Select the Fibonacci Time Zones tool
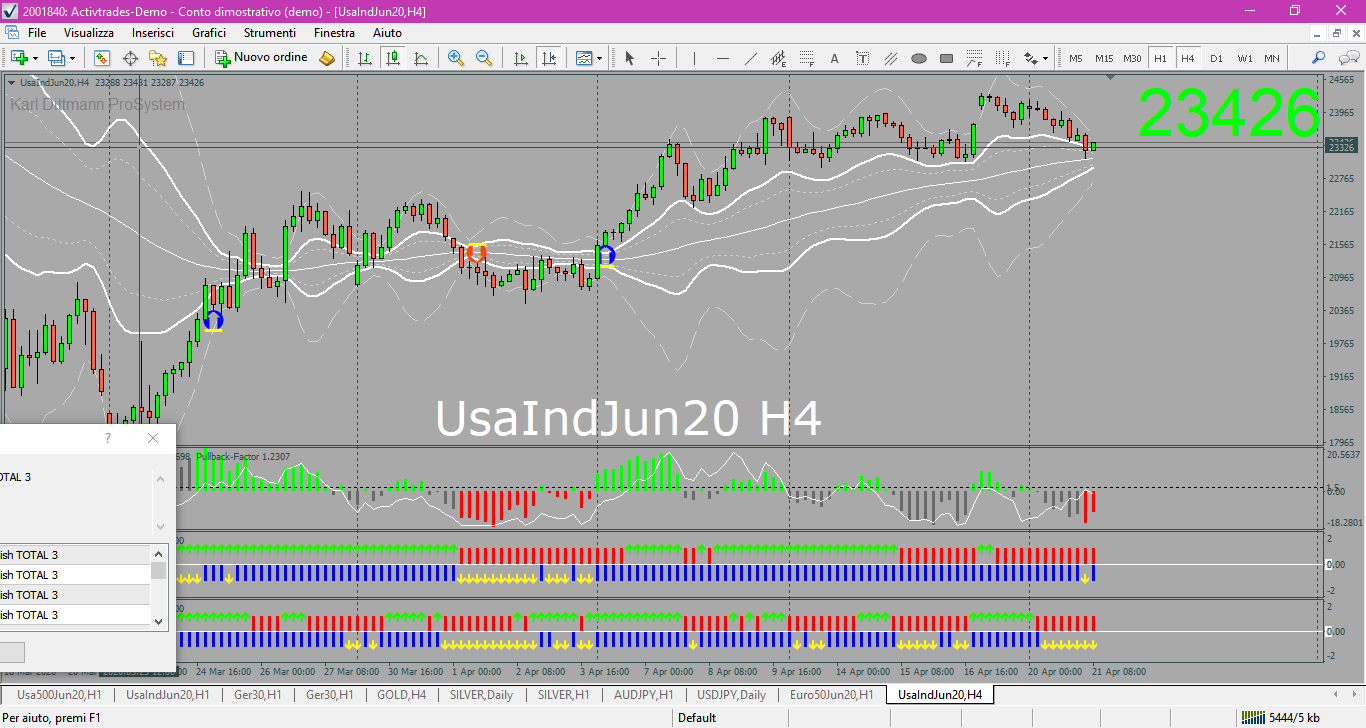1366x728 pixels. click(x=1002, y=58)
